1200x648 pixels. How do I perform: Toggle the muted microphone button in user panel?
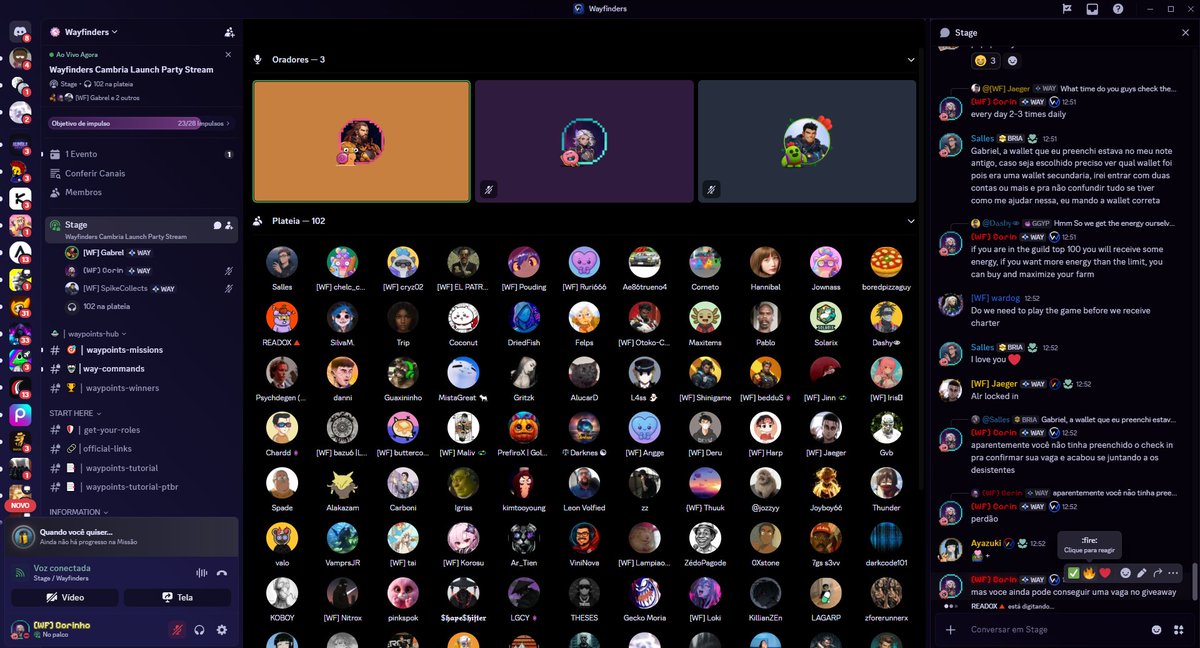coord(178,630)
